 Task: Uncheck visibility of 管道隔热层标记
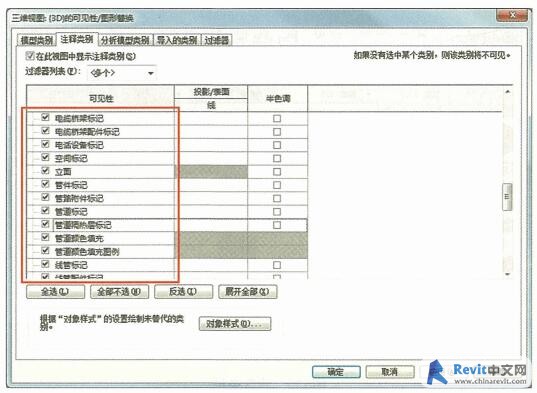coord(45,224)
